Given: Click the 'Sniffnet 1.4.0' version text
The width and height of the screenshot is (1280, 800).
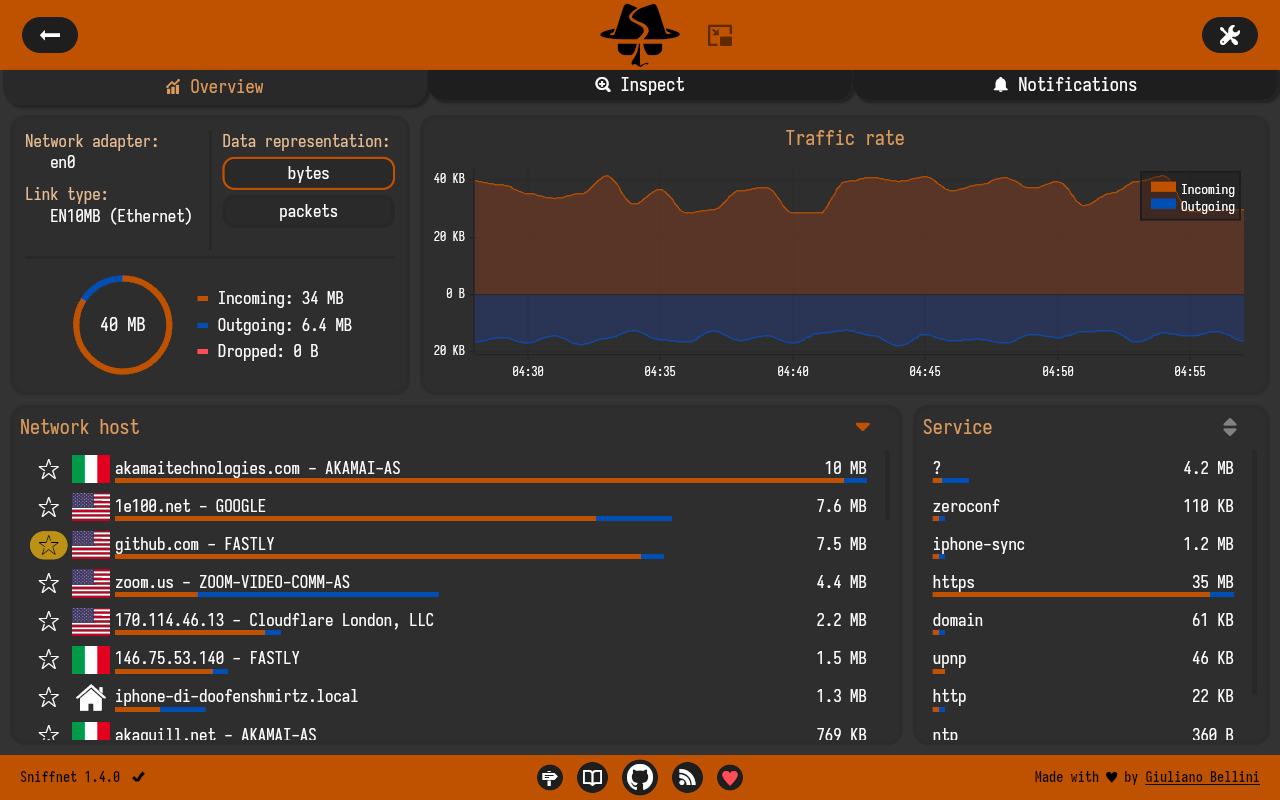Looking at the screenshot, I should click(70, 777).
